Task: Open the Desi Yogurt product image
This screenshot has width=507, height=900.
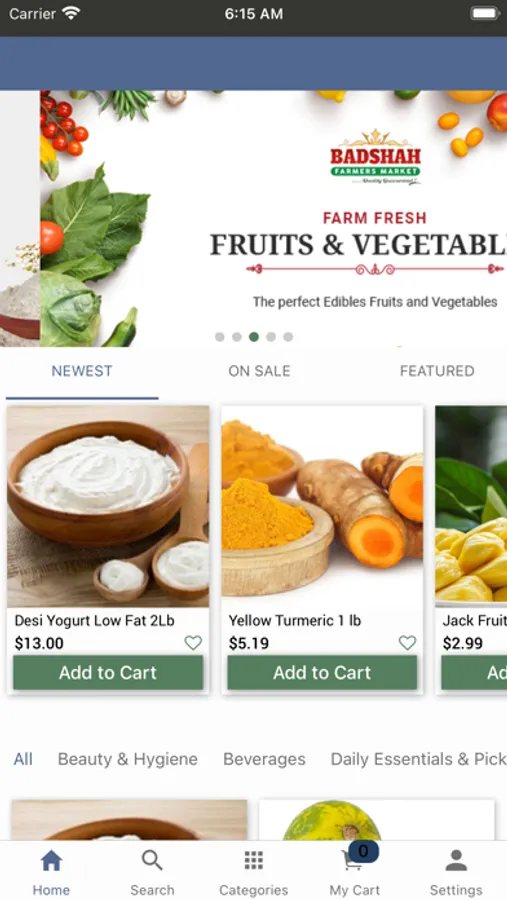Action: click(108, 506)
